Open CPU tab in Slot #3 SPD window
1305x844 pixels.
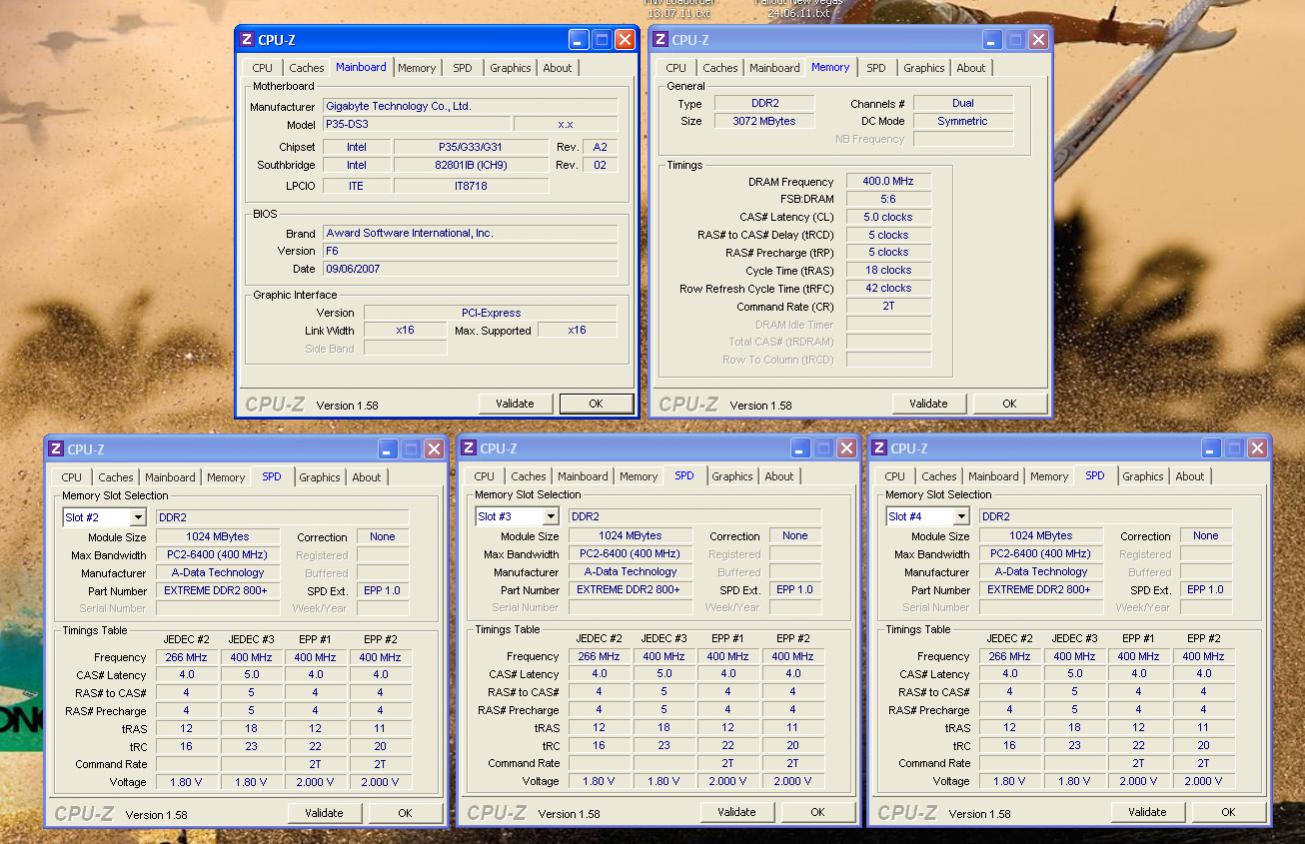[x=484, y=477]
